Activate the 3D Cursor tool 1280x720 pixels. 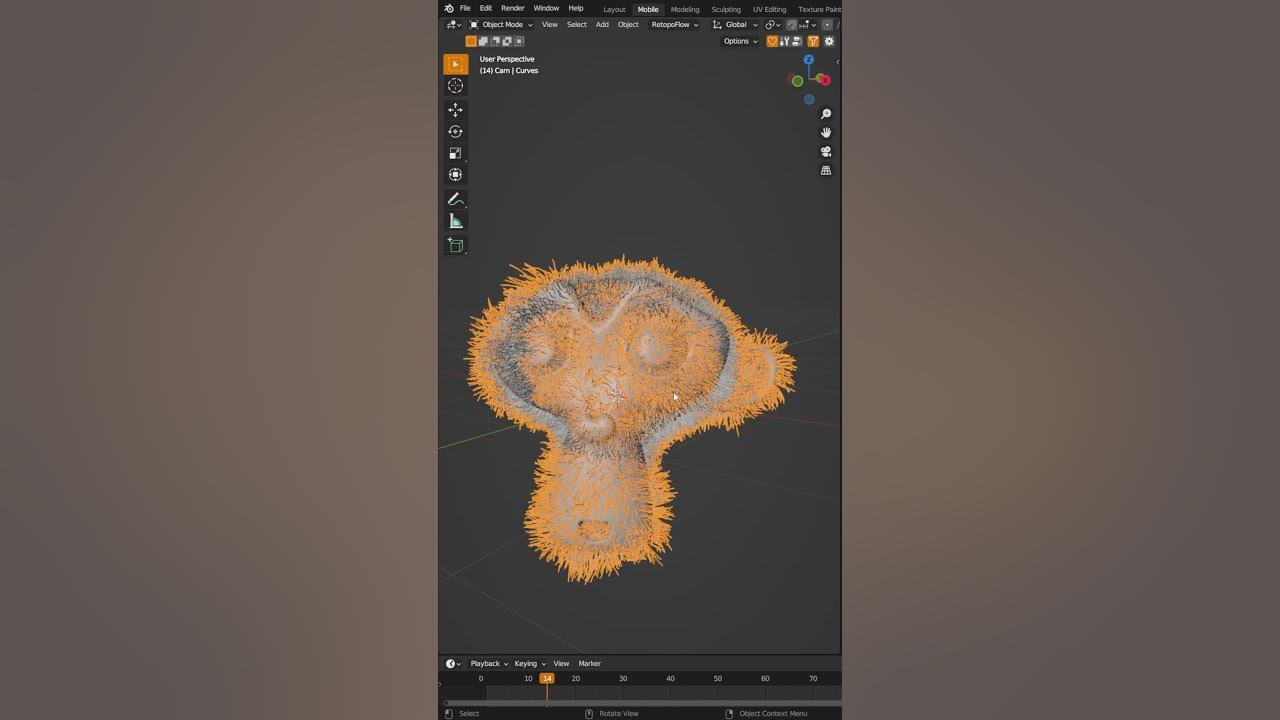pos(455,86)
